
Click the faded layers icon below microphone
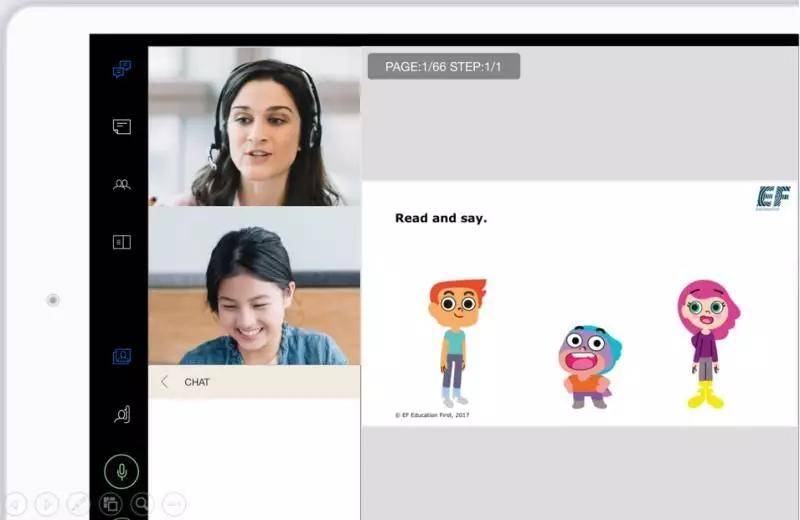(x=111, y=504)
